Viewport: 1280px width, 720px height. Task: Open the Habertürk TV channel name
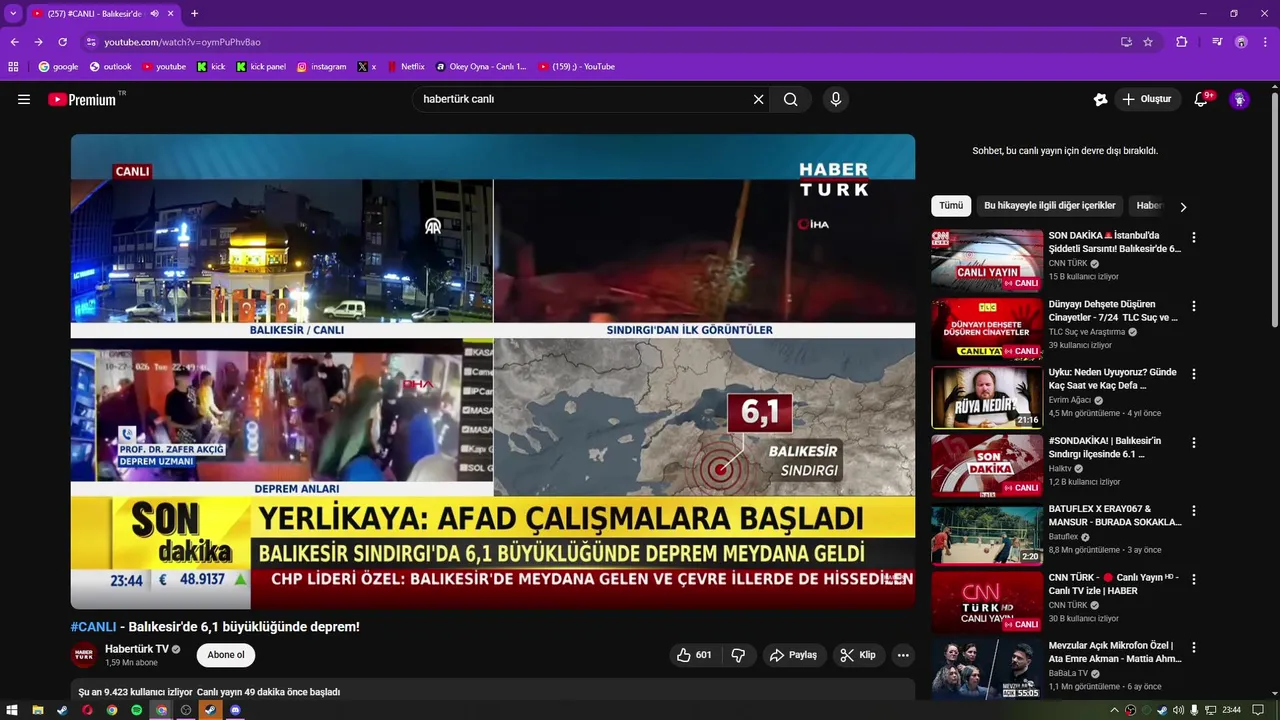coord(137,649)
